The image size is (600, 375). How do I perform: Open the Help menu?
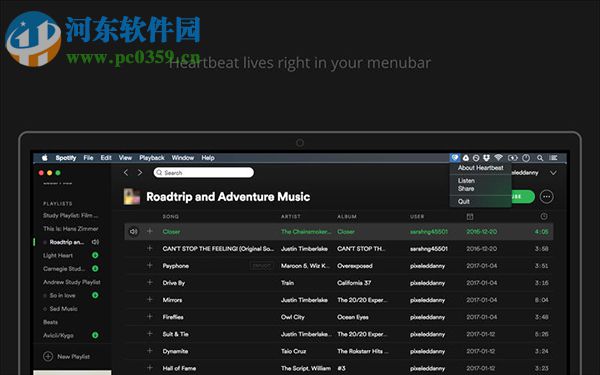(208, 158)
